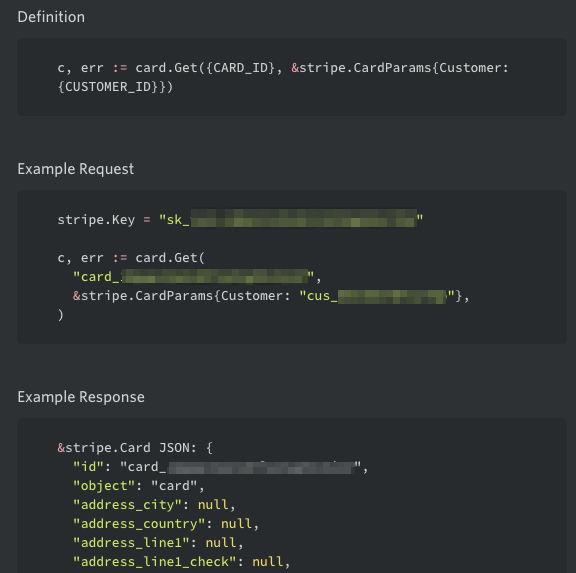Click the closing parenthesis of card.Get
Viewport: 576px width, 573px height.
point(61,315)
